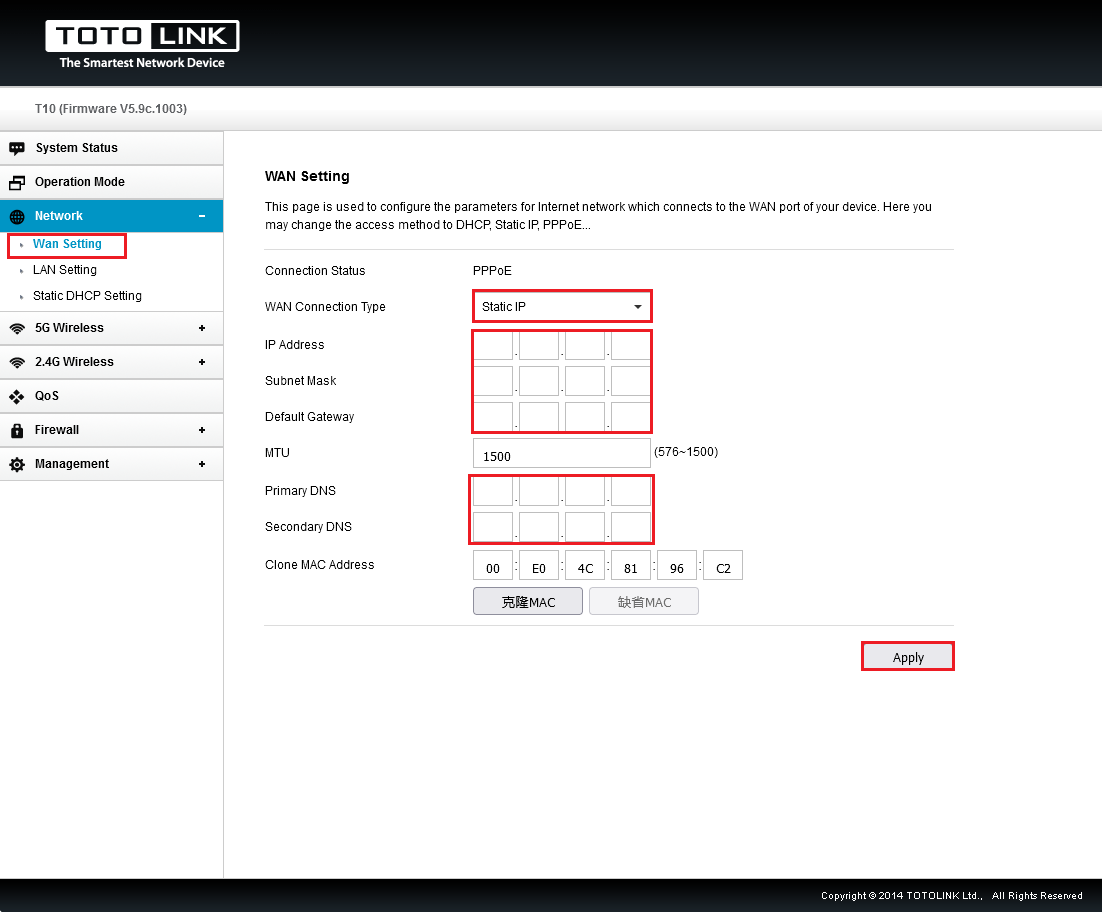The image size is (1102, 912).
Task: Click the System Status speech bubble icon
Action: click(17, 148)
